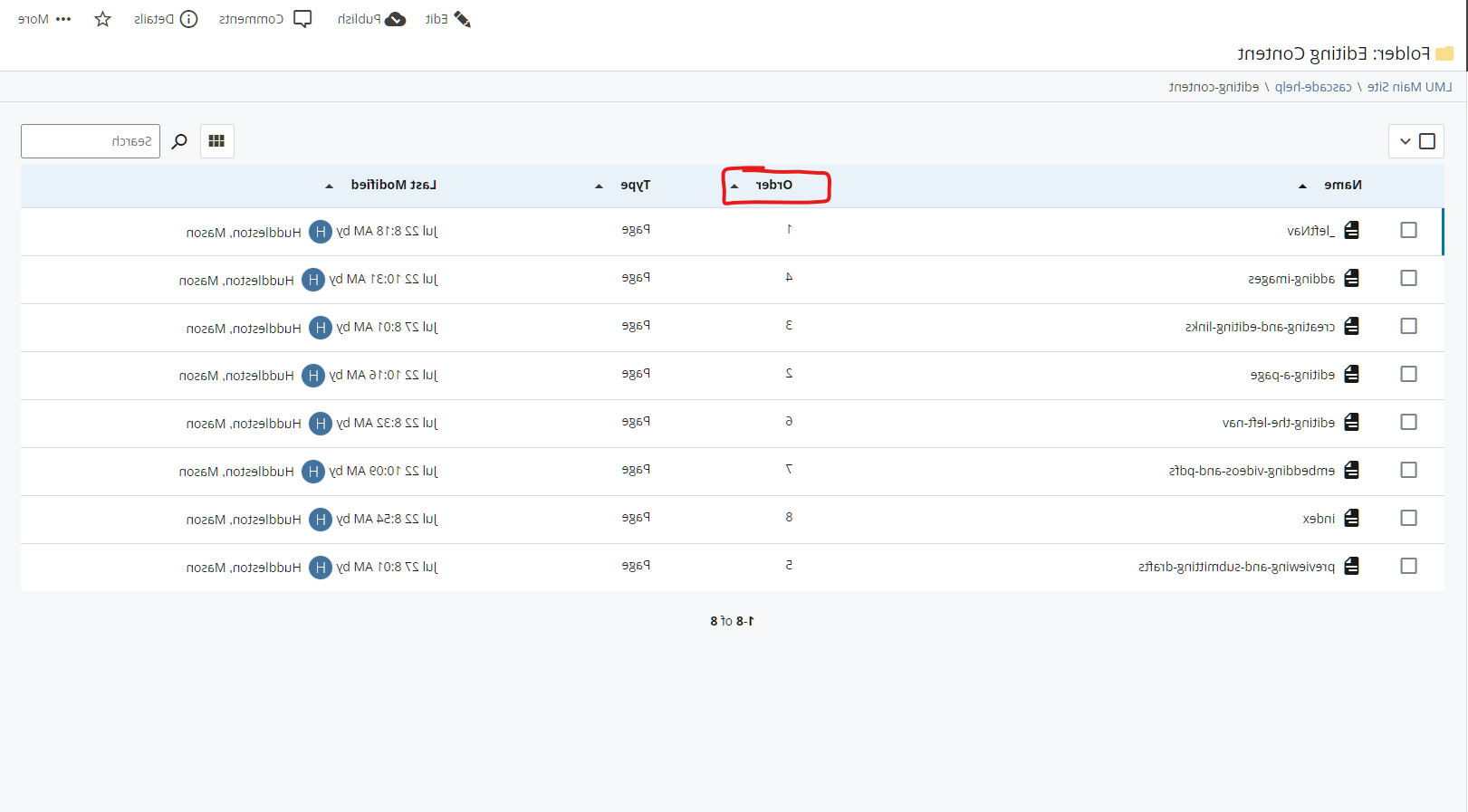Click page icon for adding-images

click(1352, 278)
